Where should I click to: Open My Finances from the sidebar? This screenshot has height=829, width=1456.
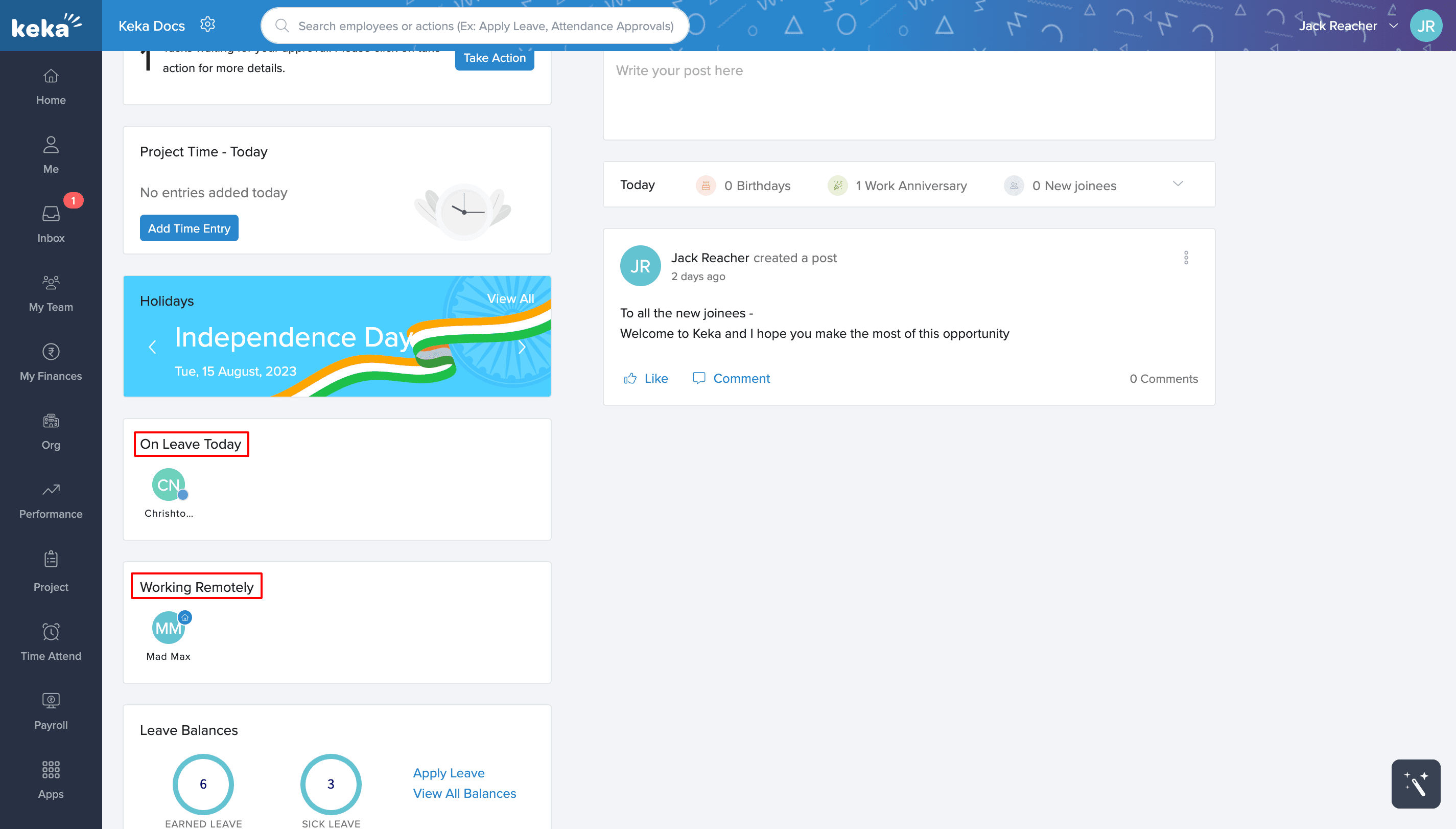(51, 360)
